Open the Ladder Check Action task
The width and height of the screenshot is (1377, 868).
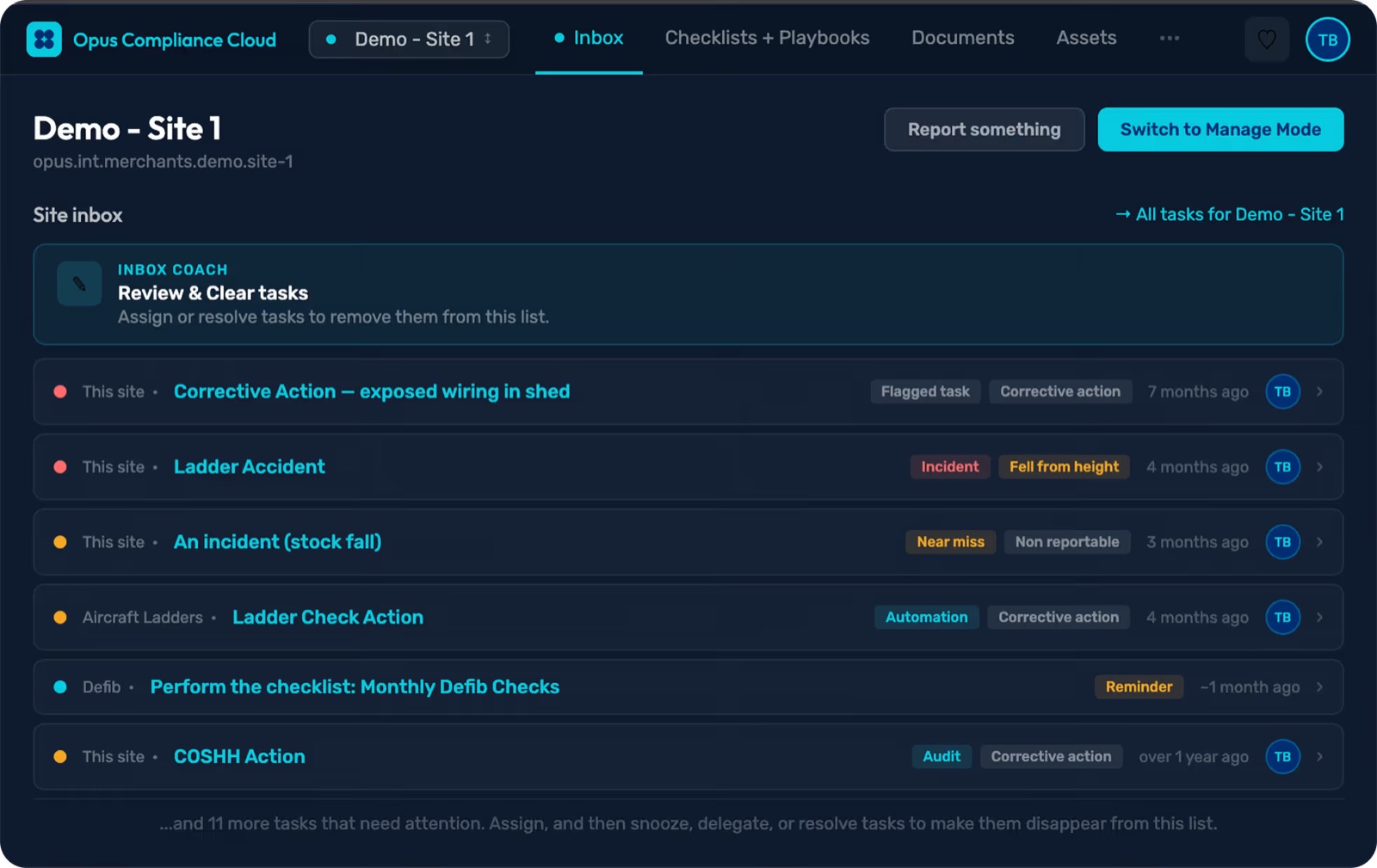pyautogui.click(x=328, y=617)
